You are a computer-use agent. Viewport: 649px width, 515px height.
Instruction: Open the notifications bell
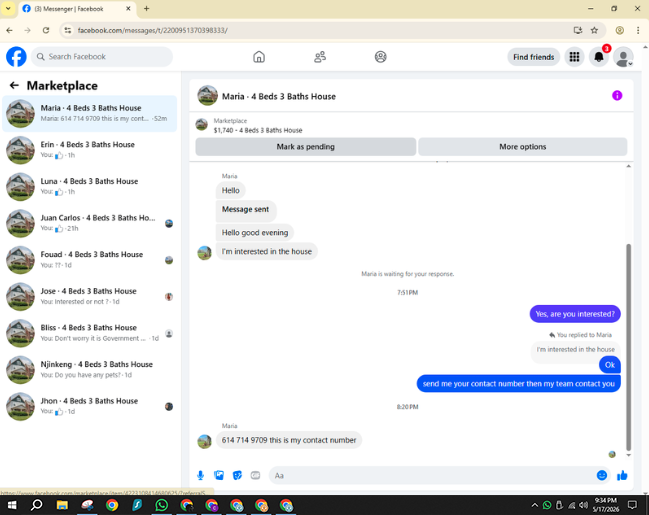599,57
